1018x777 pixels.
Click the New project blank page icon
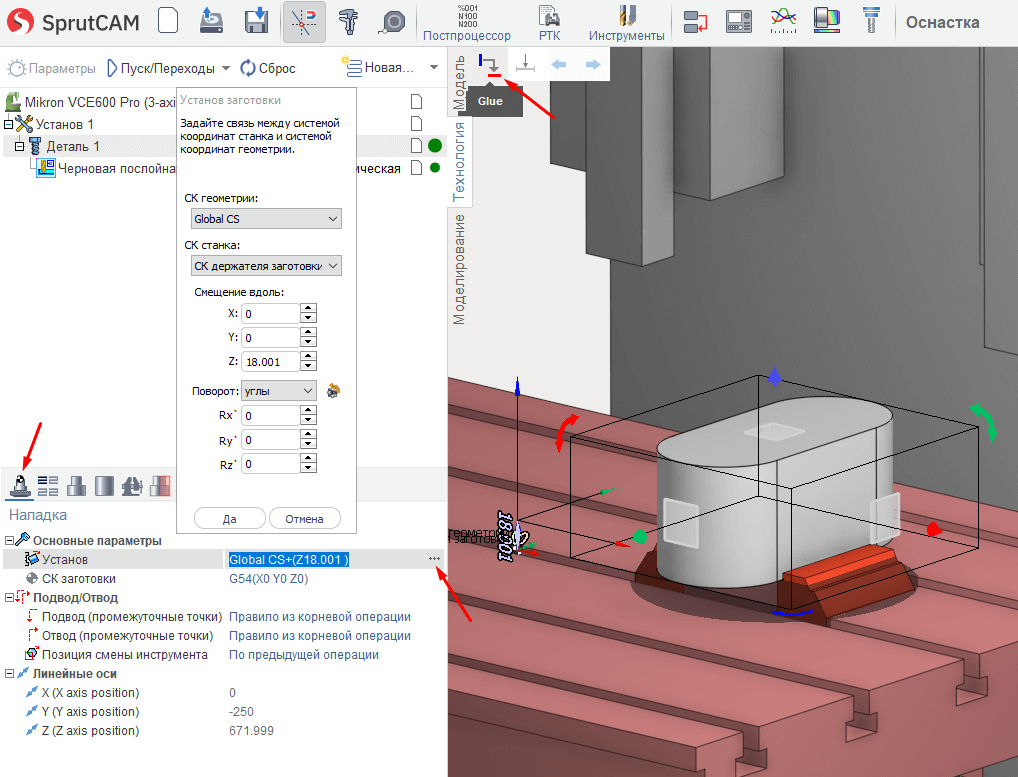[x=168, y=21]
